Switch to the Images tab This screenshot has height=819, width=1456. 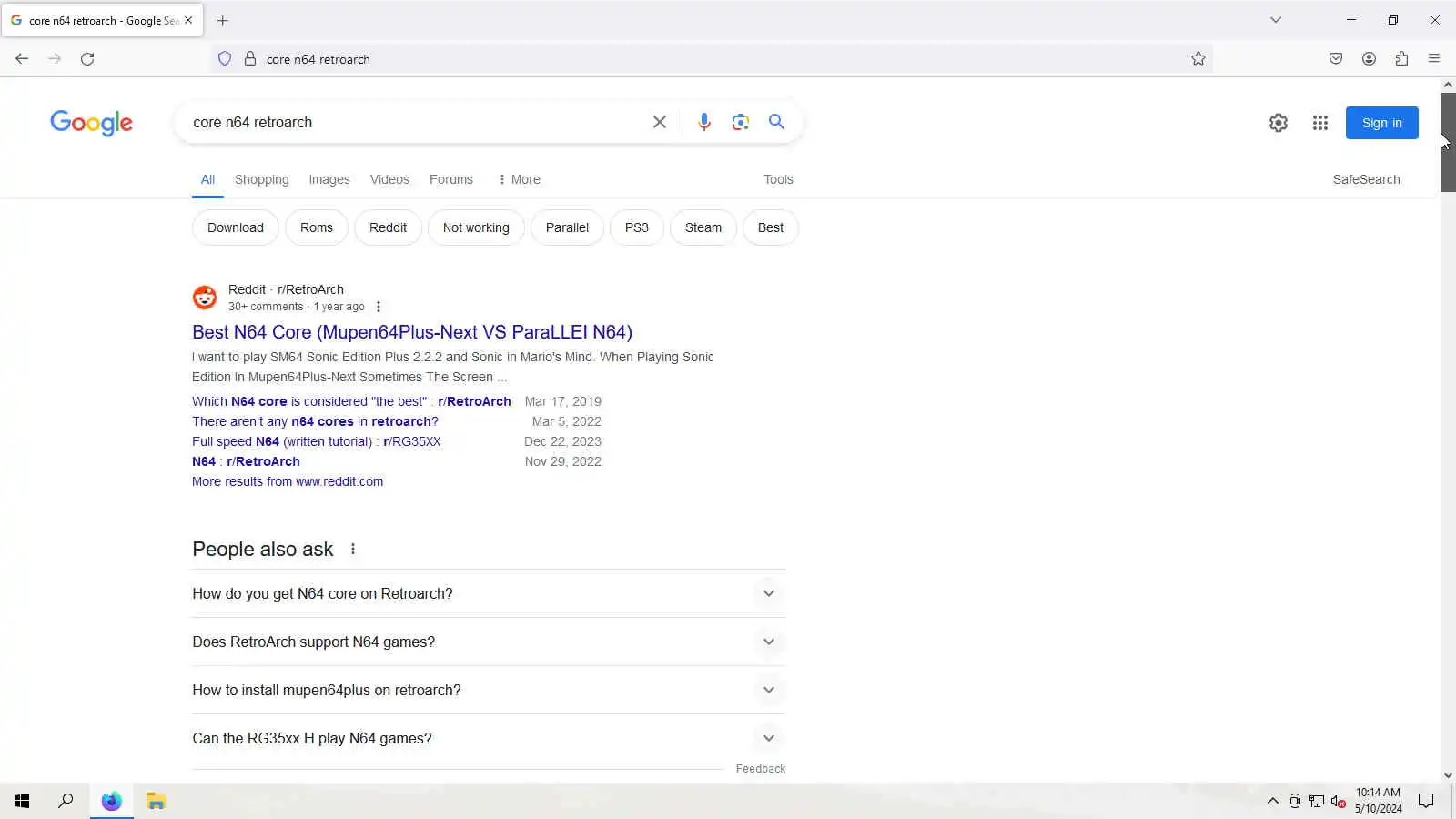tap(329, 179)
